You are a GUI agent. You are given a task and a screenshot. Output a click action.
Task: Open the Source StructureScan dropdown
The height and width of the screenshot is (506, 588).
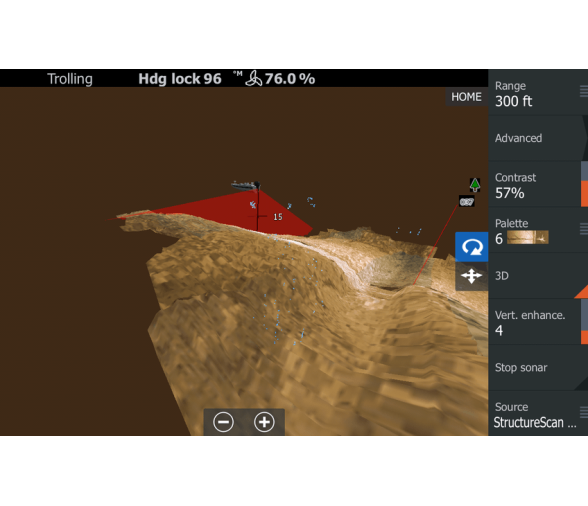point(538,414)
